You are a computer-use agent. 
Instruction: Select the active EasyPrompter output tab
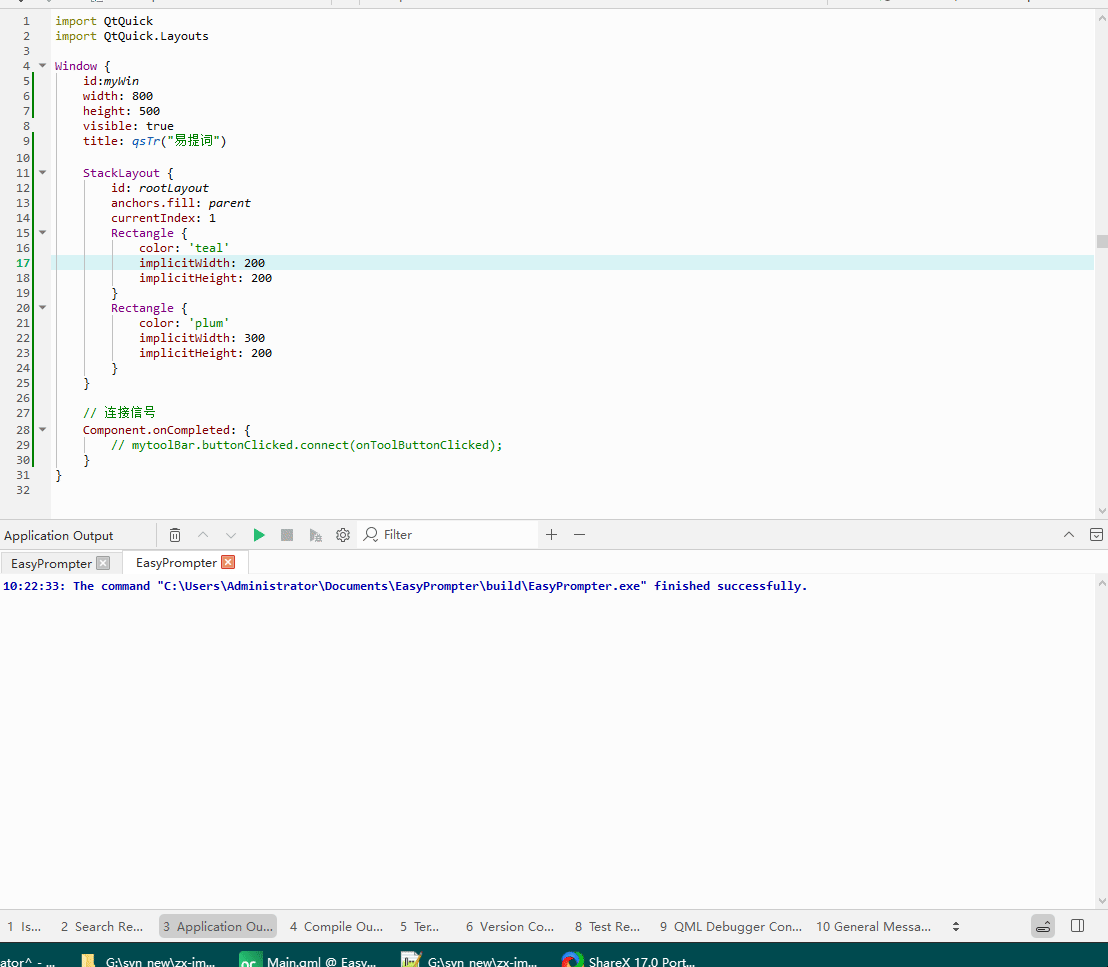[176, 563]
